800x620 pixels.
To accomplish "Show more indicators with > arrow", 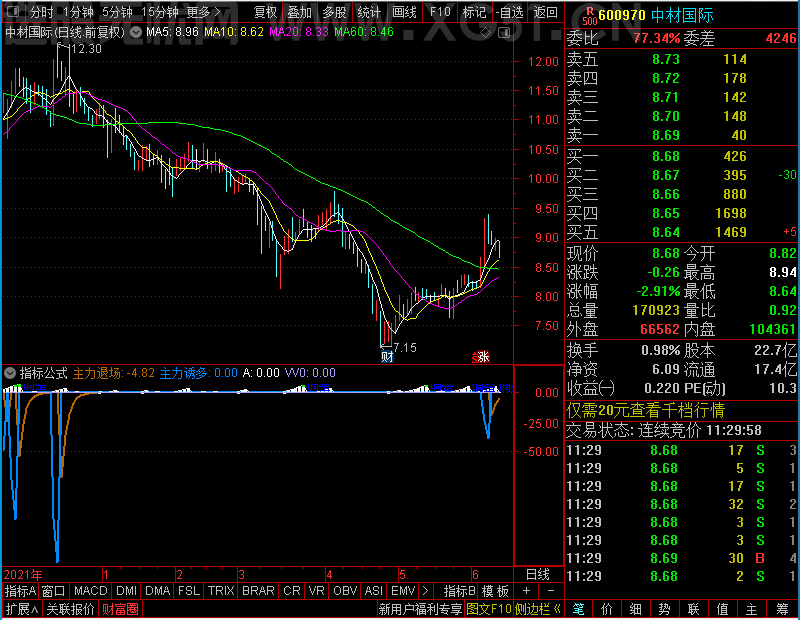I will [x=426, y=591].
